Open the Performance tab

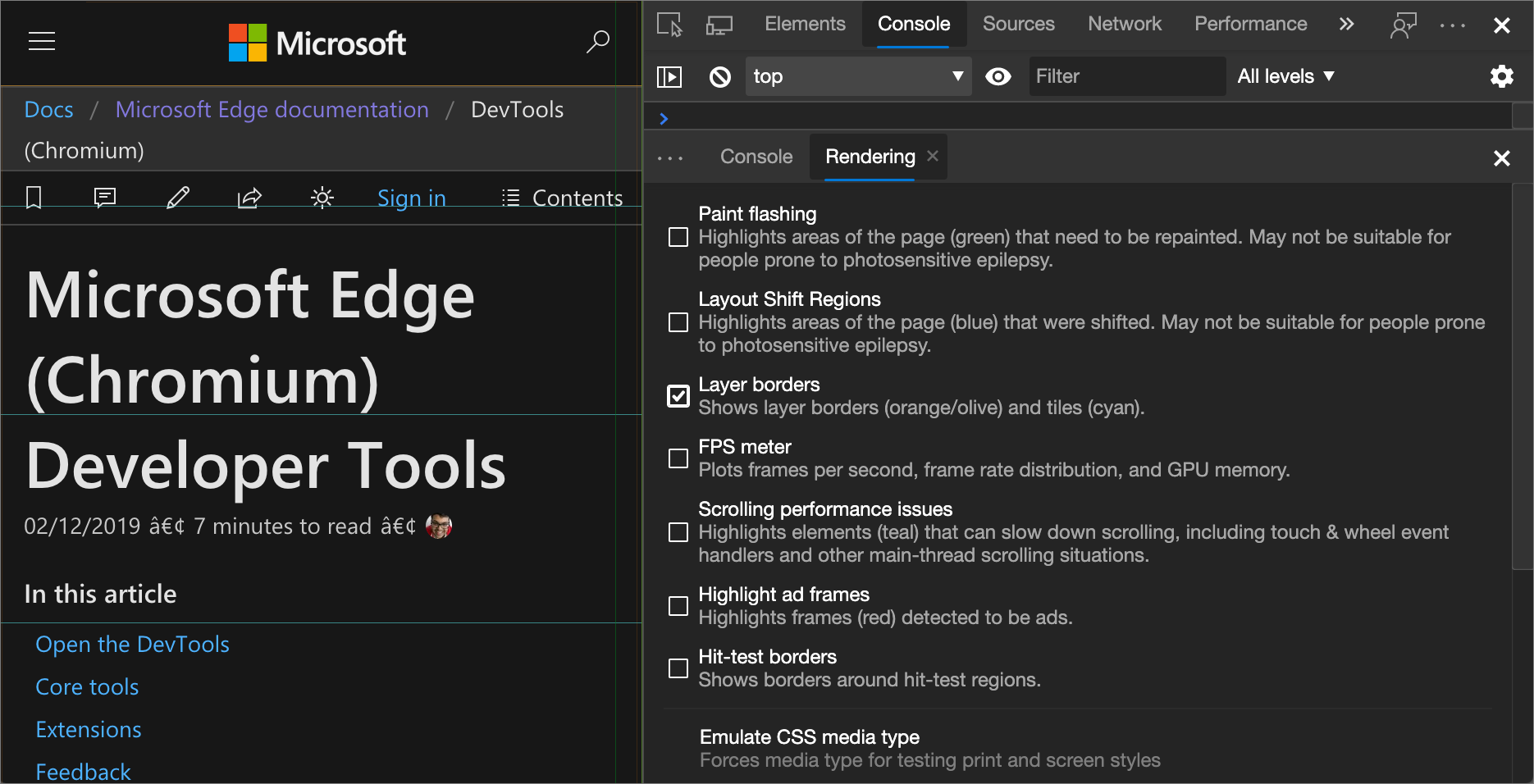point(1251,24)
